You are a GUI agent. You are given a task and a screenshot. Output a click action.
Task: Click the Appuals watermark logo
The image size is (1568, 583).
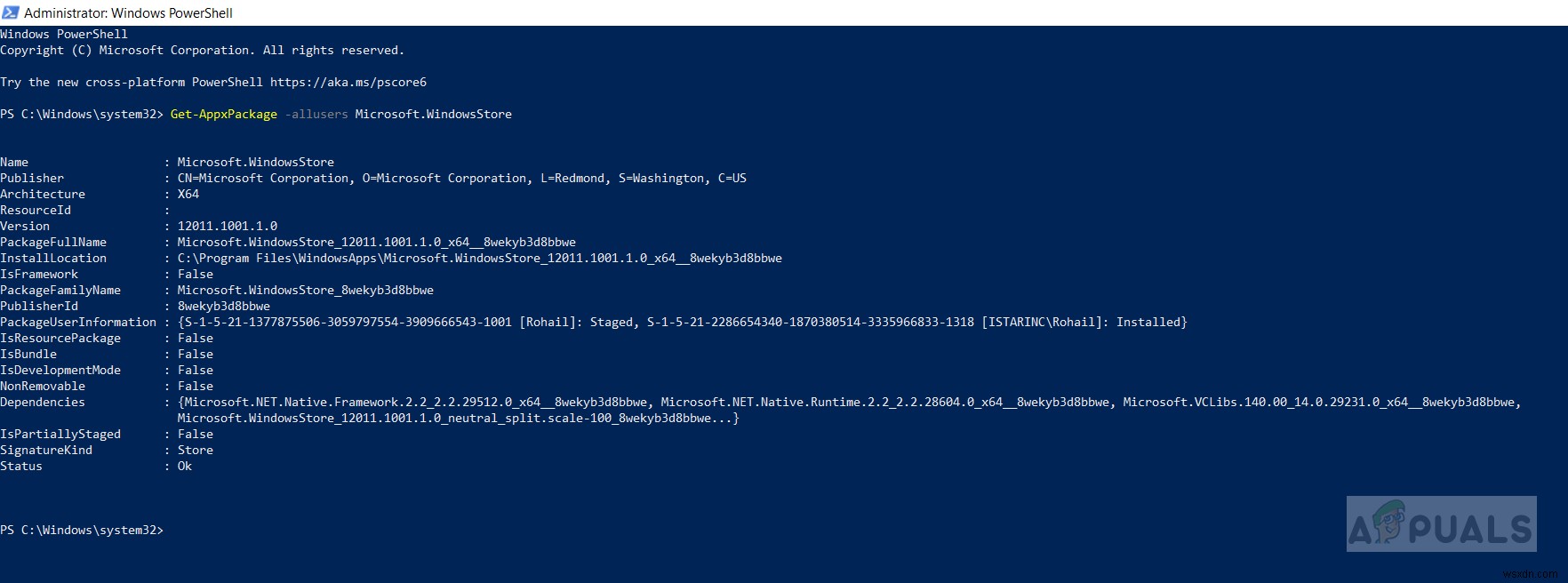point(1440,524)
